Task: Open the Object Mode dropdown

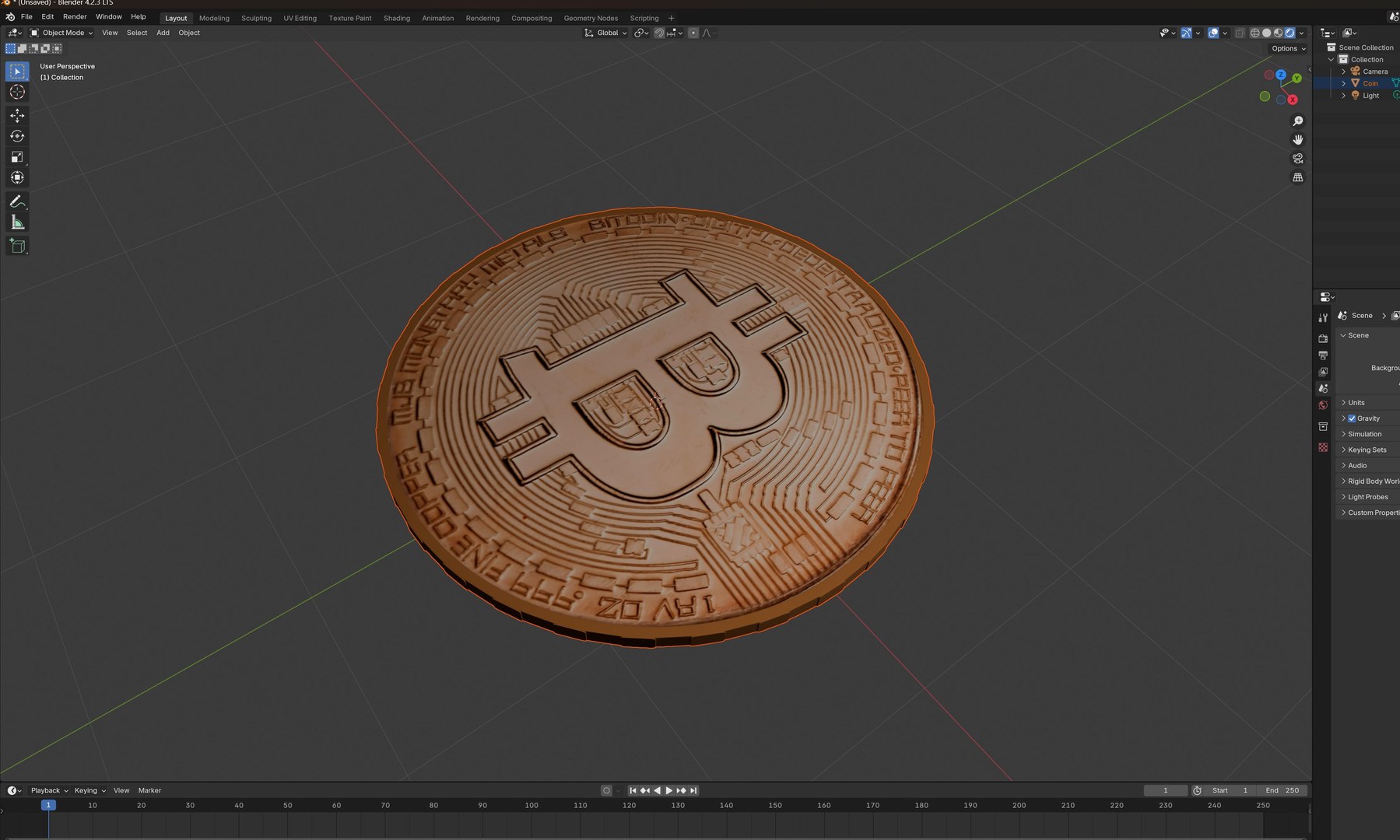Action: 61,33
